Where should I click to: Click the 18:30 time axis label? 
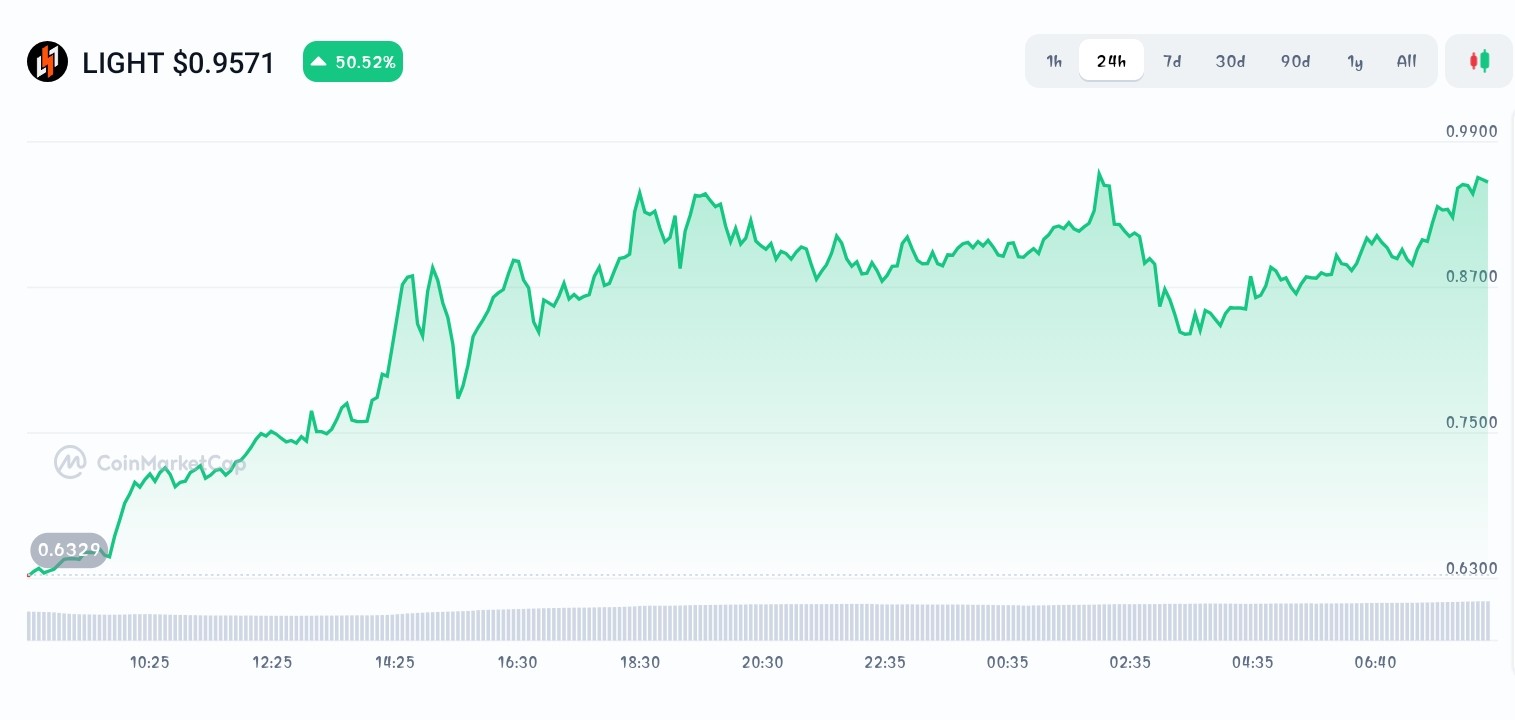[x=640, y=662]
